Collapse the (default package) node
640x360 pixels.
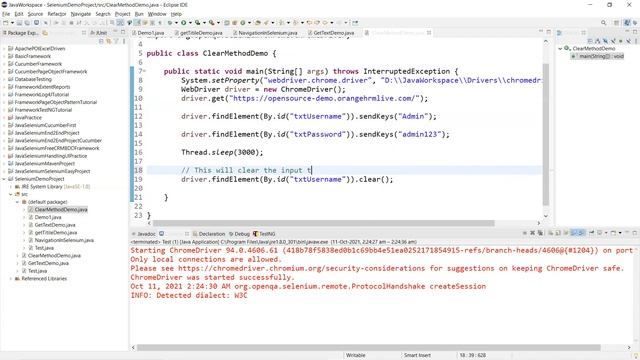18,202
